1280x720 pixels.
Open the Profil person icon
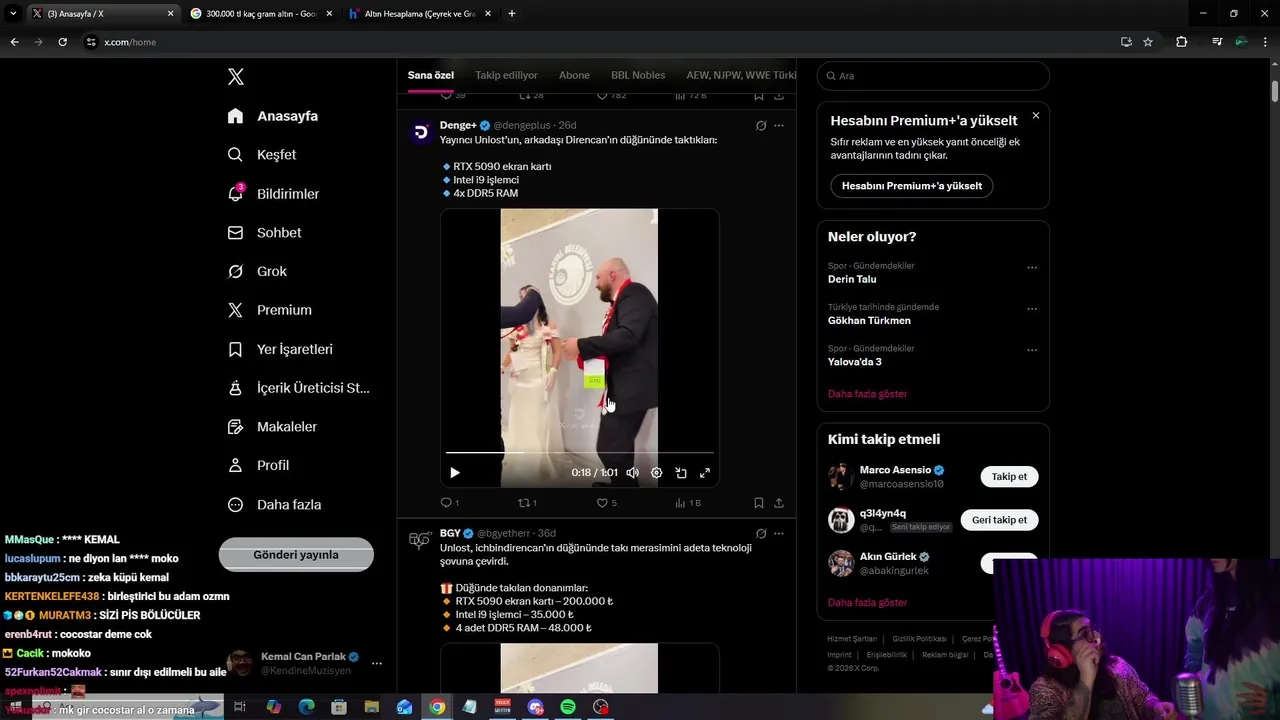235,466
